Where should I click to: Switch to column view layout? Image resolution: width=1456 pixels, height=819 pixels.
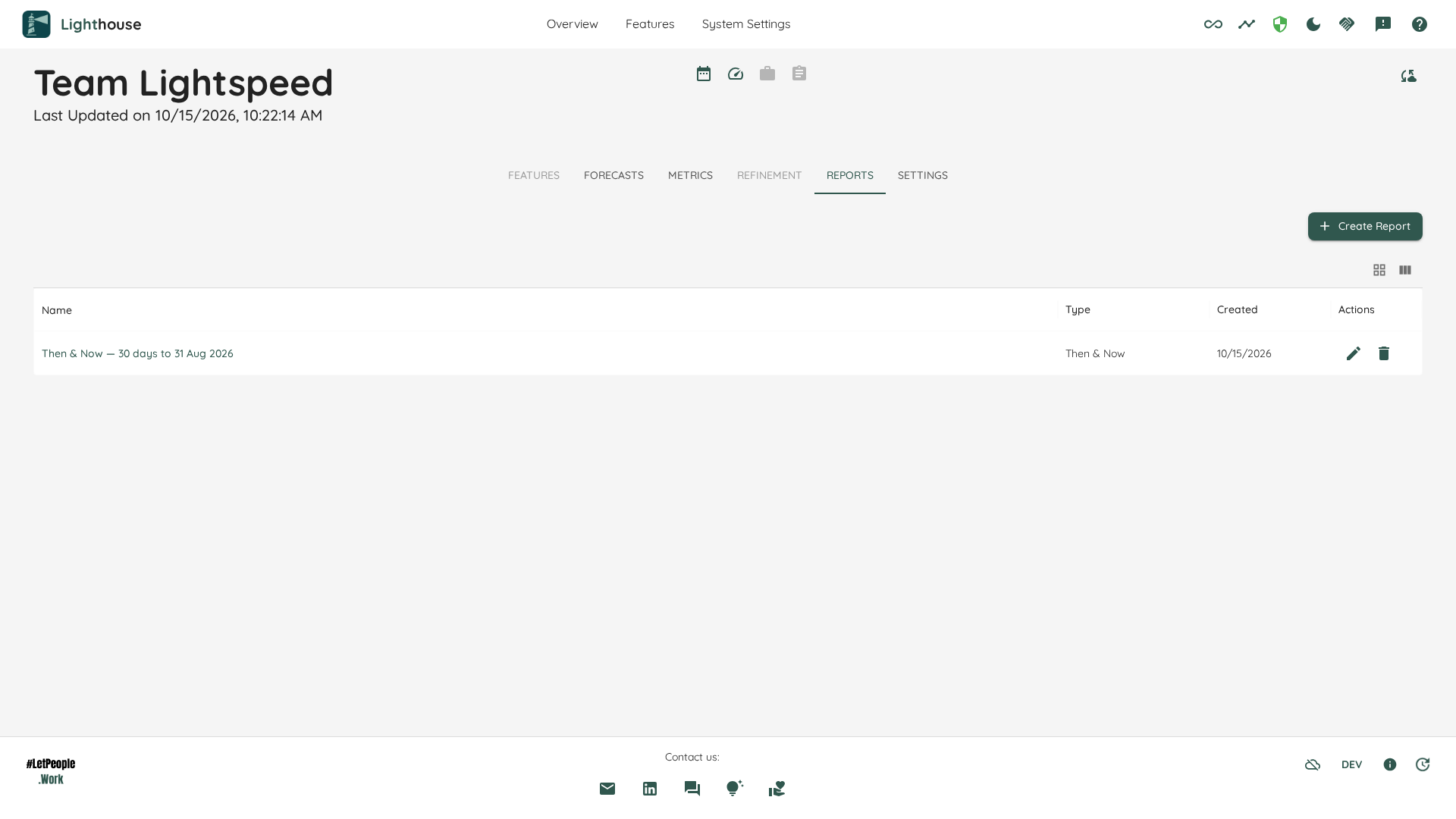click(1405, 270)
